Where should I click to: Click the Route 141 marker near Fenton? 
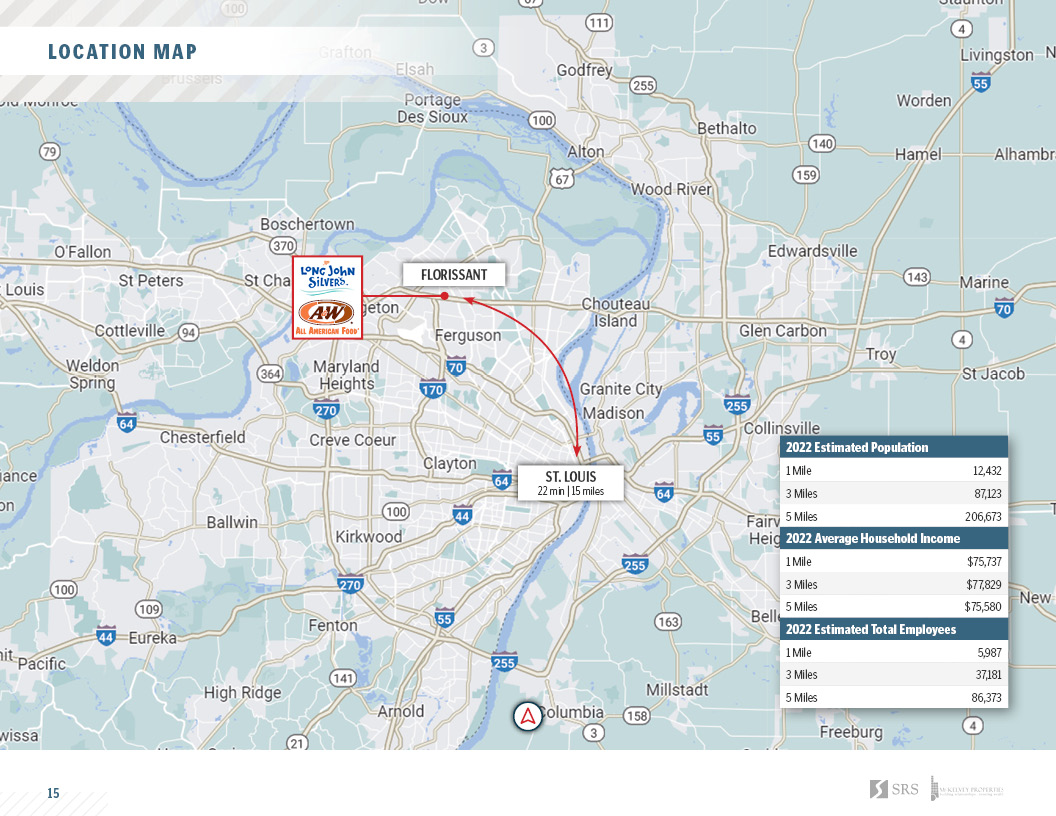[x=343, y=677]
